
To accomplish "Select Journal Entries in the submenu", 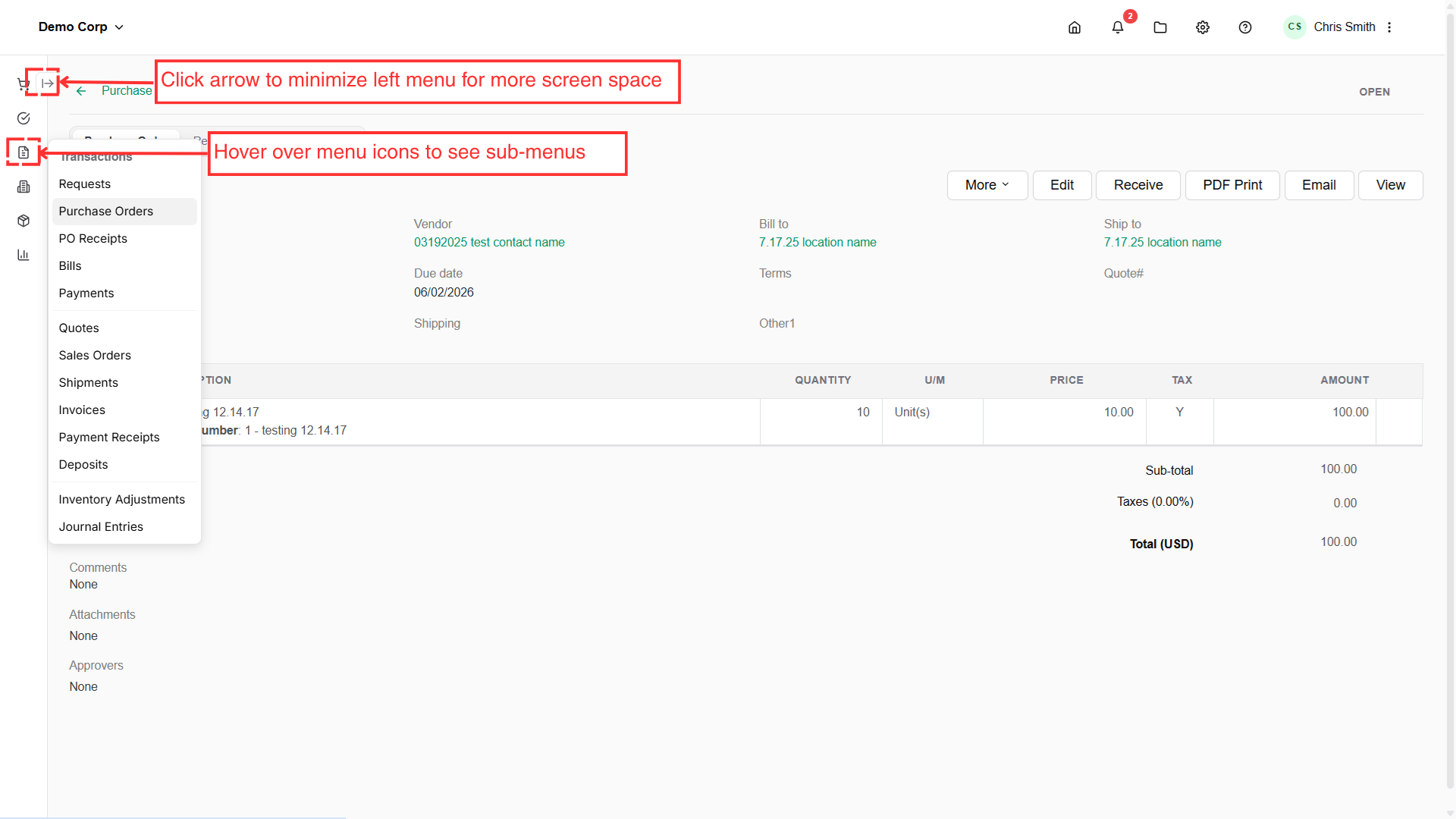I will point(124,527).
